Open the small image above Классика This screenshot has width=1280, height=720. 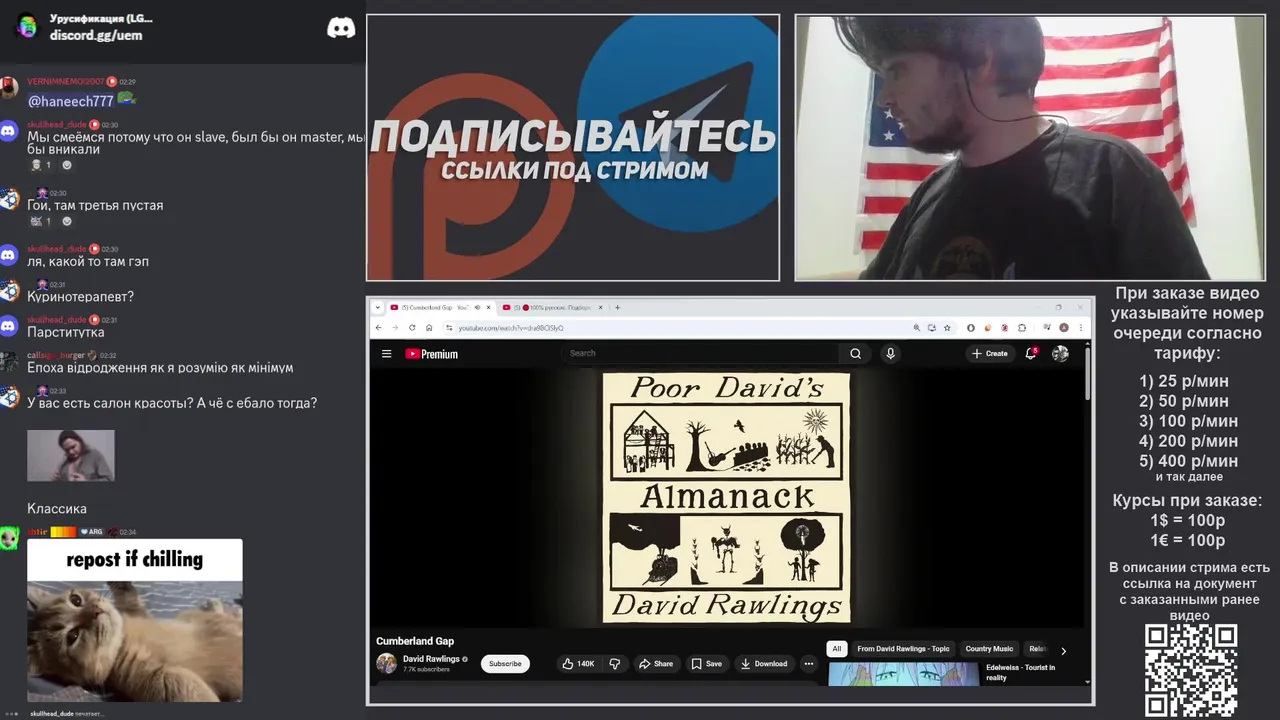71,456
